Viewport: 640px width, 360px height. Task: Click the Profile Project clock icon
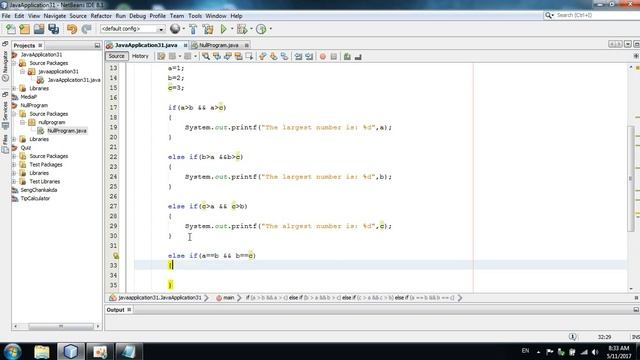(x=261, y=29)
